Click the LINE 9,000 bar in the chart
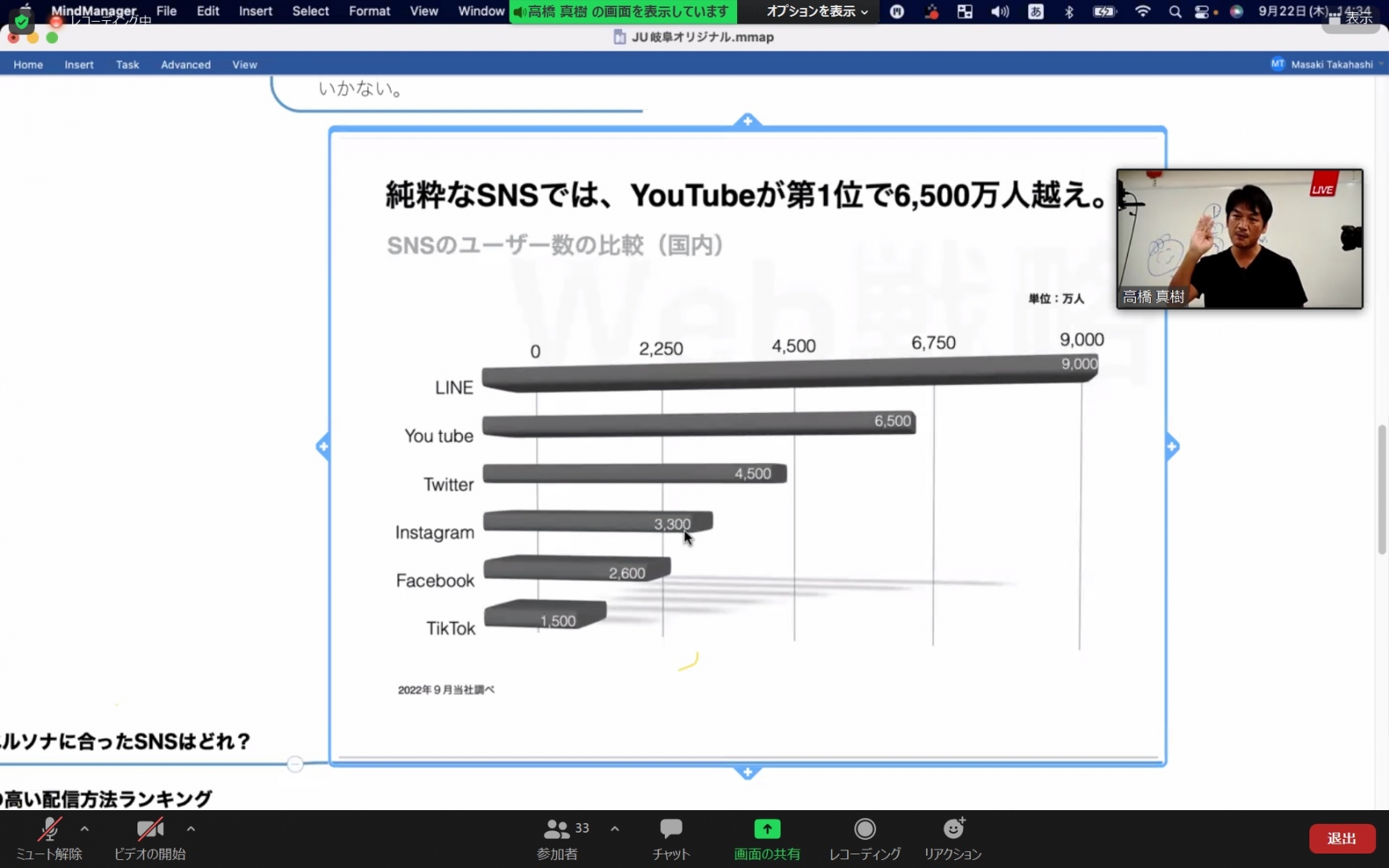The image size is (1389, 868). tap(791, 375)
